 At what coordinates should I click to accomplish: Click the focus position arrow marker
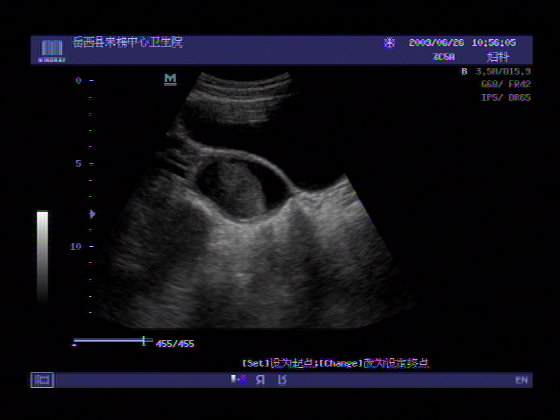click(92, 214)
